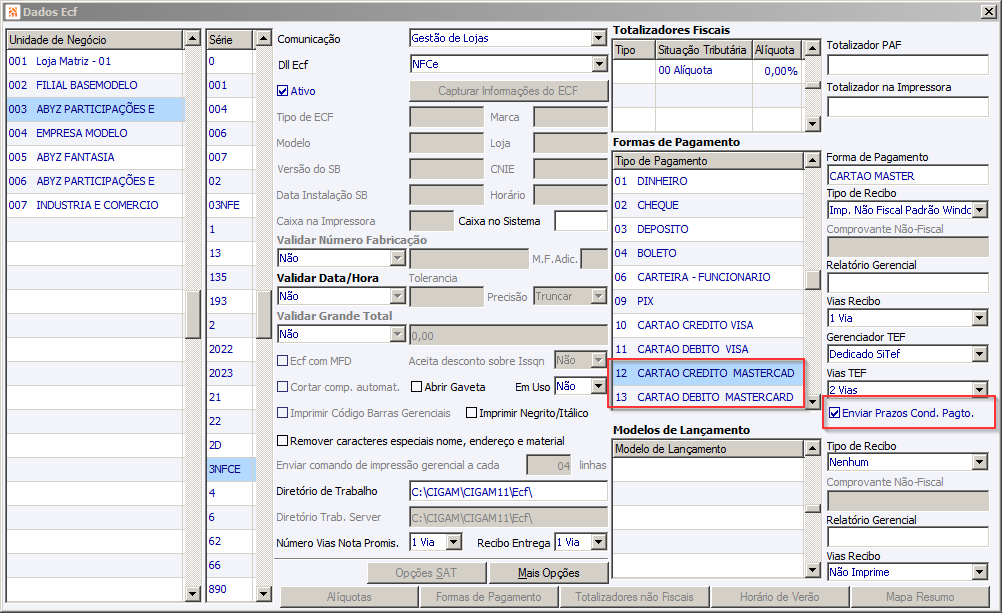The image size is (1002, 613).
Task: Click the Totalizador PAF field
Action: tap(907, 65)
